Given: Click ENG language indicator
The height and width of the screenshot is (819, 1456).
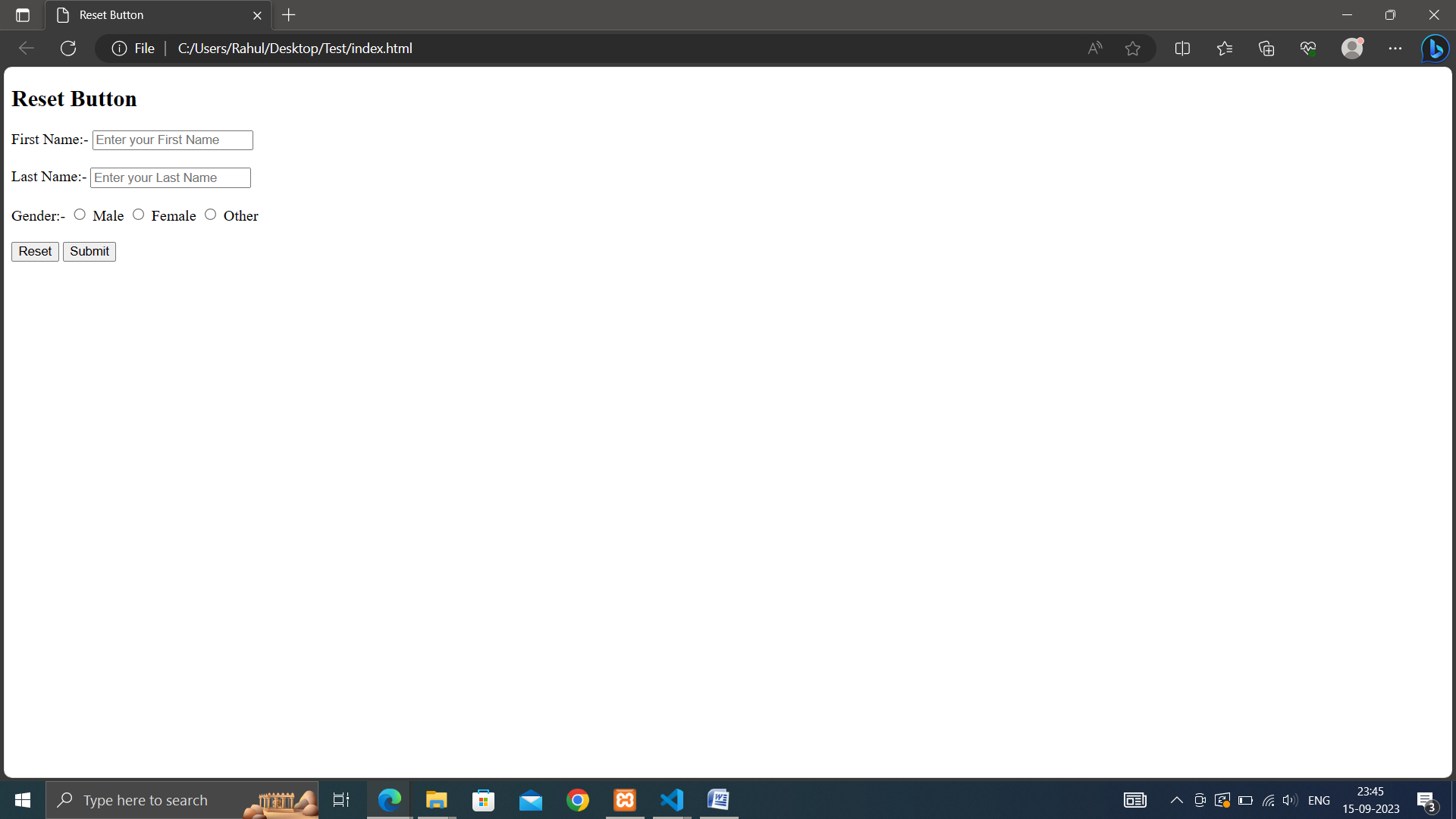Looking at the screenshot, I should coord(1319,801).
